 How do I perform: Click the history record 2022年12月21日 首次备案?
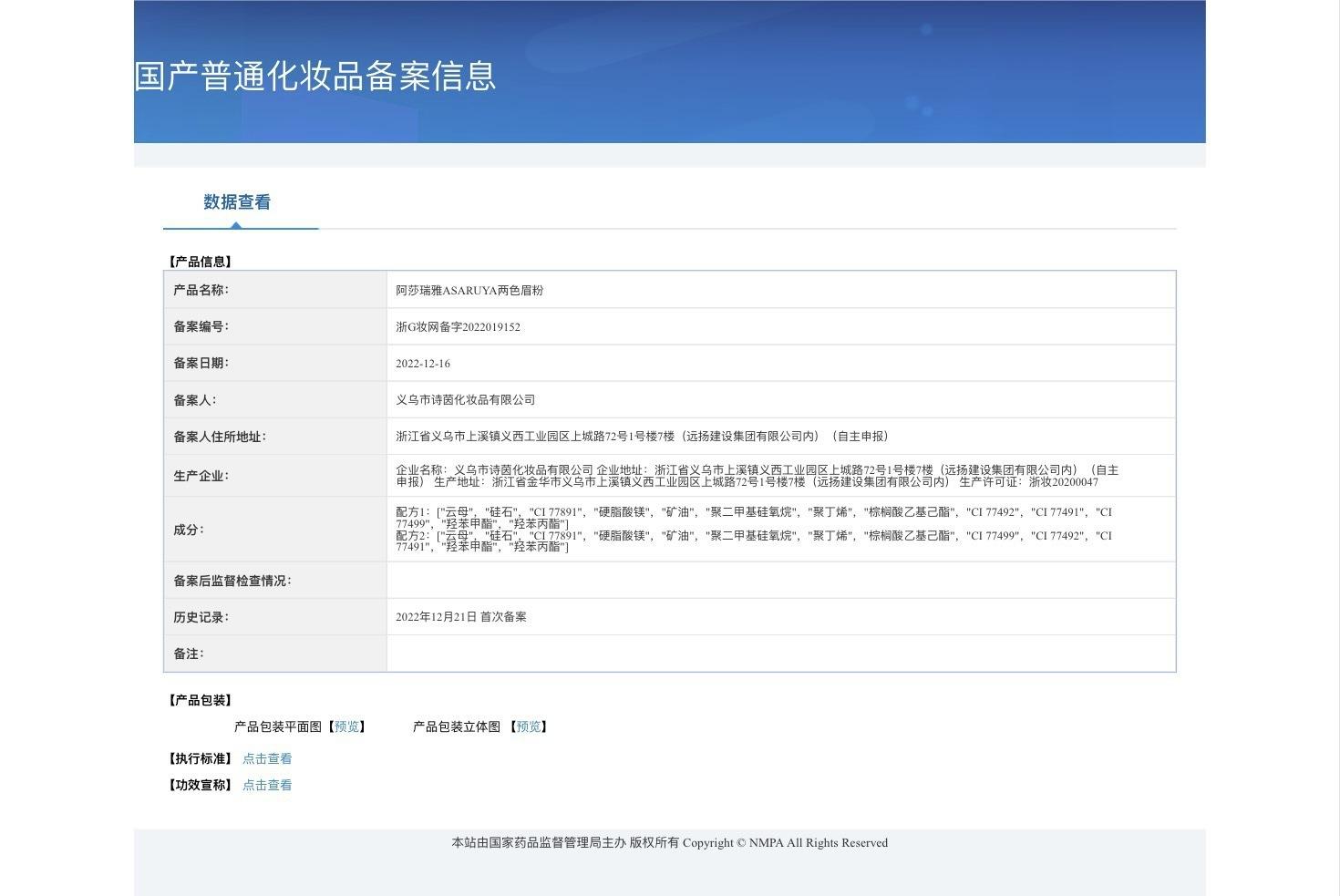click(x=461, y=617)
